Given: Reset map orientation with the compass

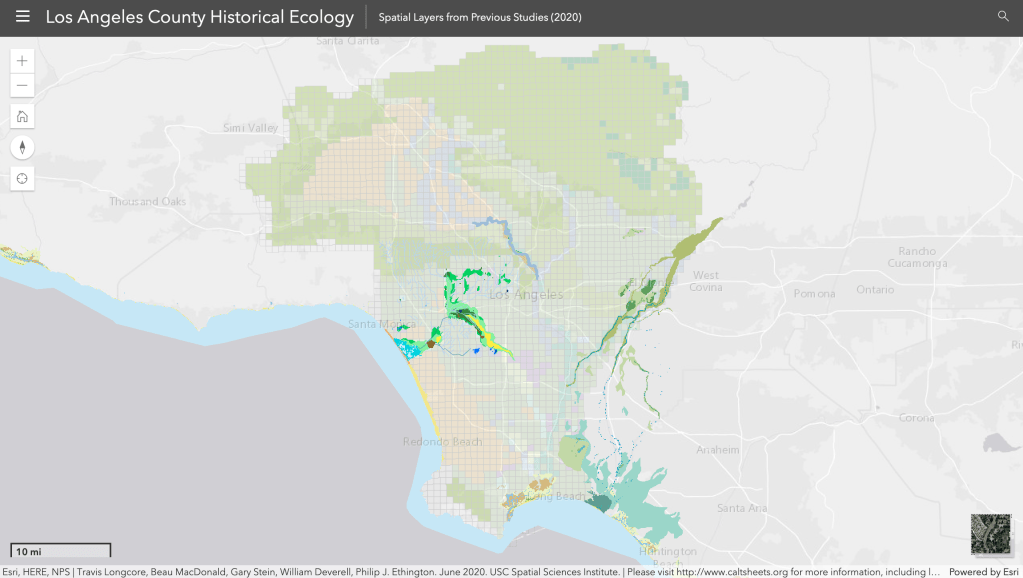Looking at the screenshot, I should click(x=22, y=148).
